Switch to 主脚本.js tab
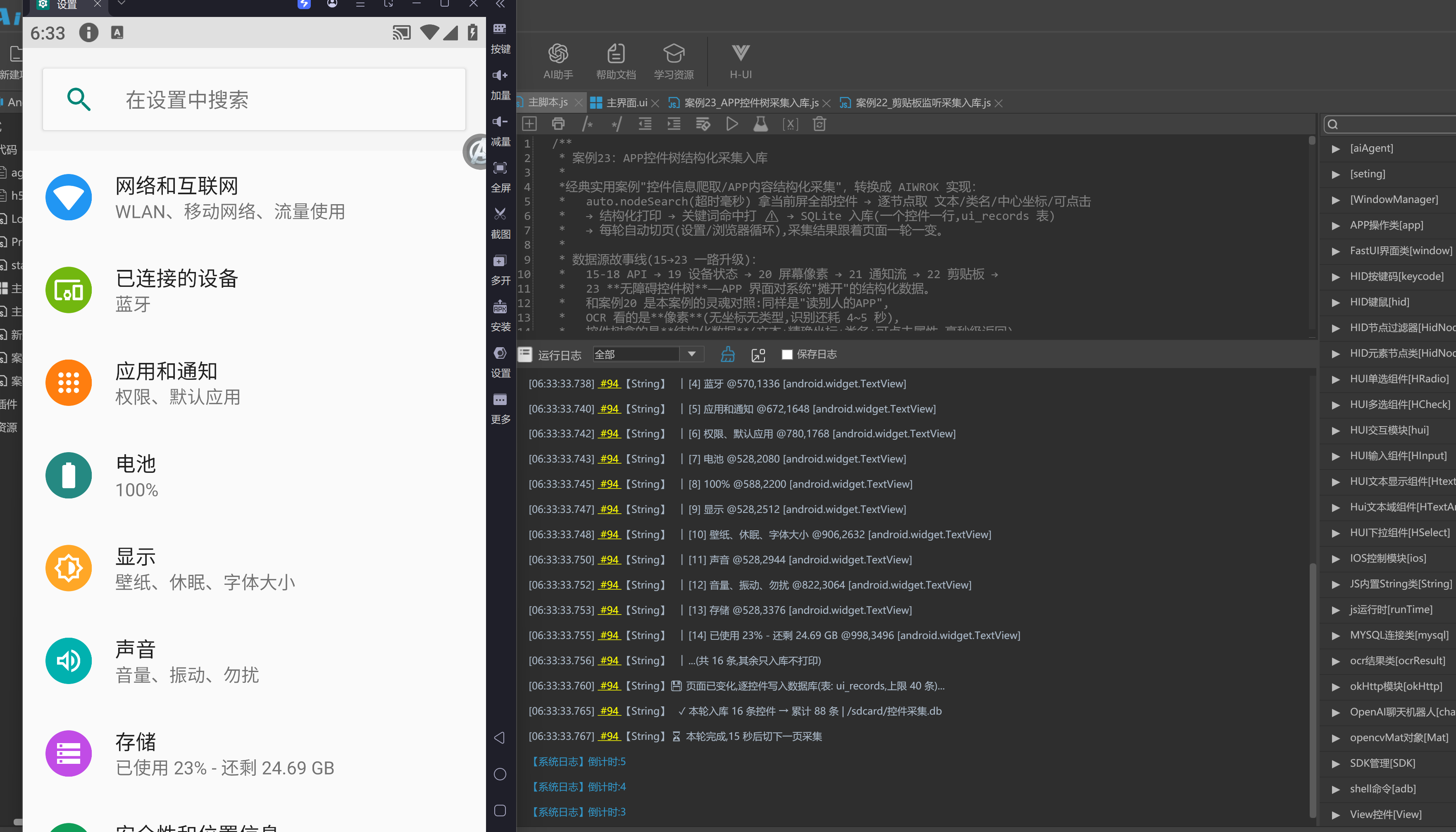Viewport: 1456px width, 832px height. (x=547, y=102)
